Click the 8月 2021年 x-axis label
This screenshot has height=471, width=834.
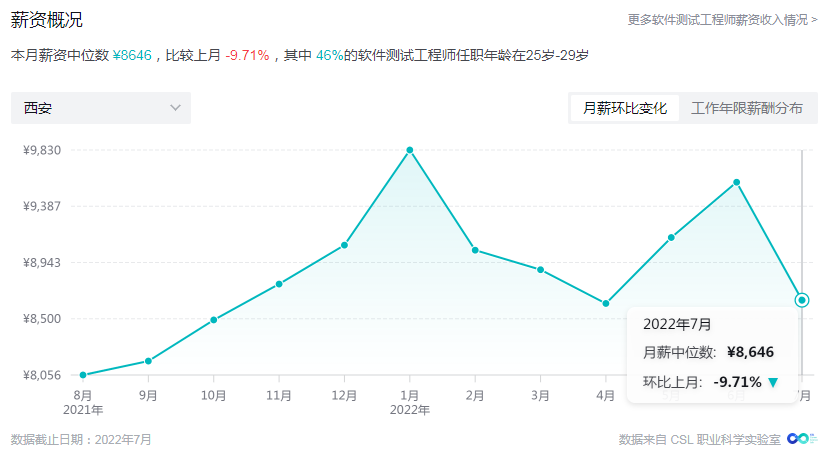coord(83,402)
